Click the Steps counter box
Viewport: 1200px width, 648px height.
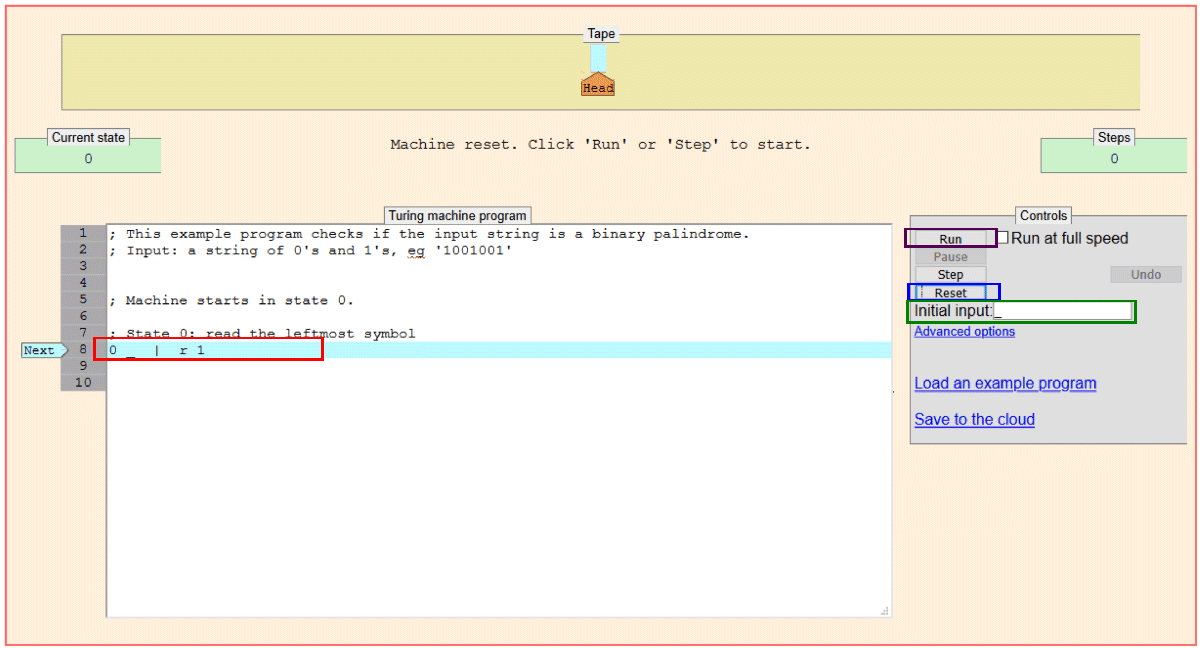click(x=1113, y=158)
